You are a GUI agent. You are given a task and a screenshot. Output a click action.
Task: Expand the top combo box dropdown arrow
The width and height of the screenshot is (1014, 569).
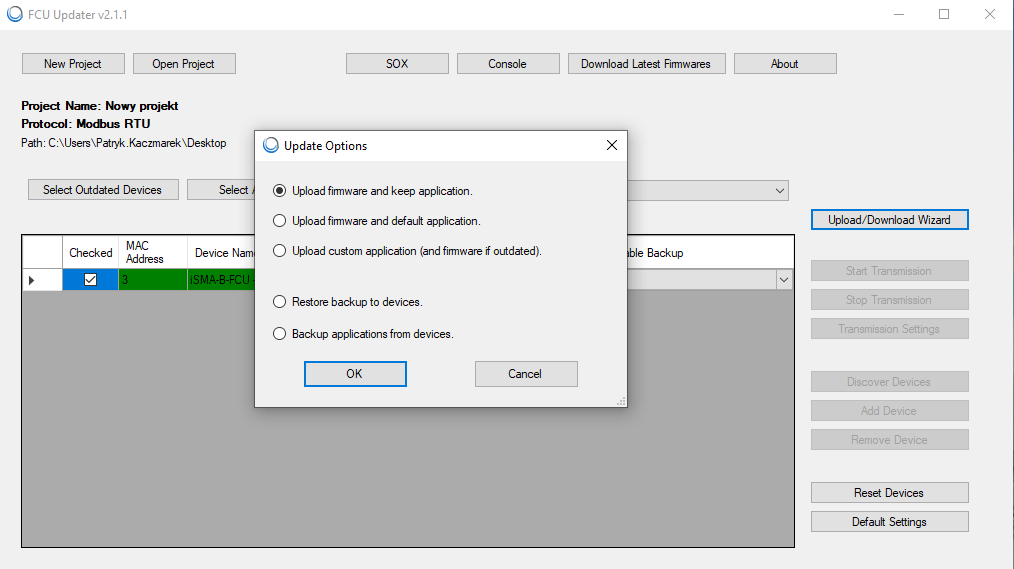[780, 190]
